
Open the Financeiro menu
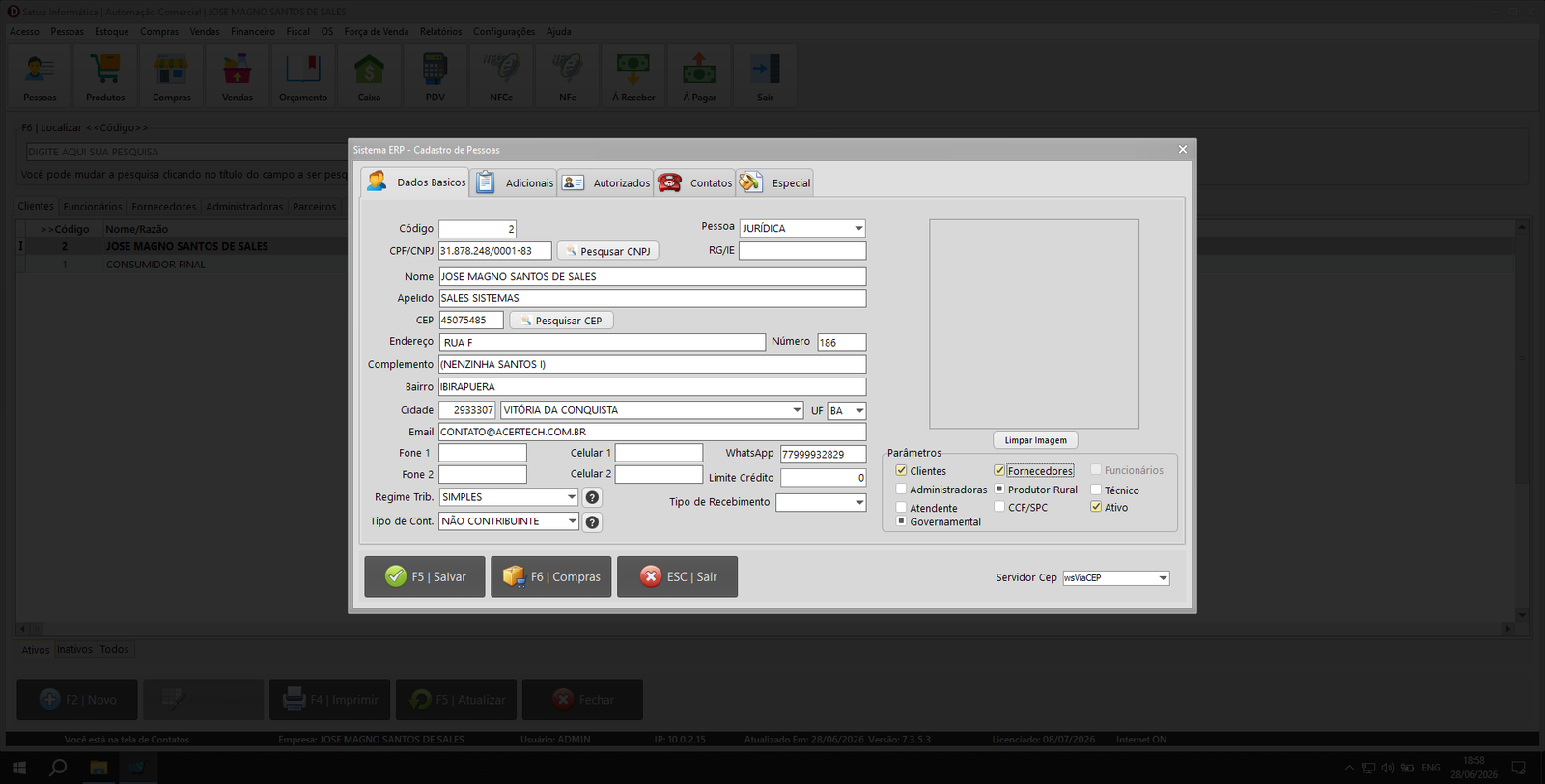tap(252, 31)
